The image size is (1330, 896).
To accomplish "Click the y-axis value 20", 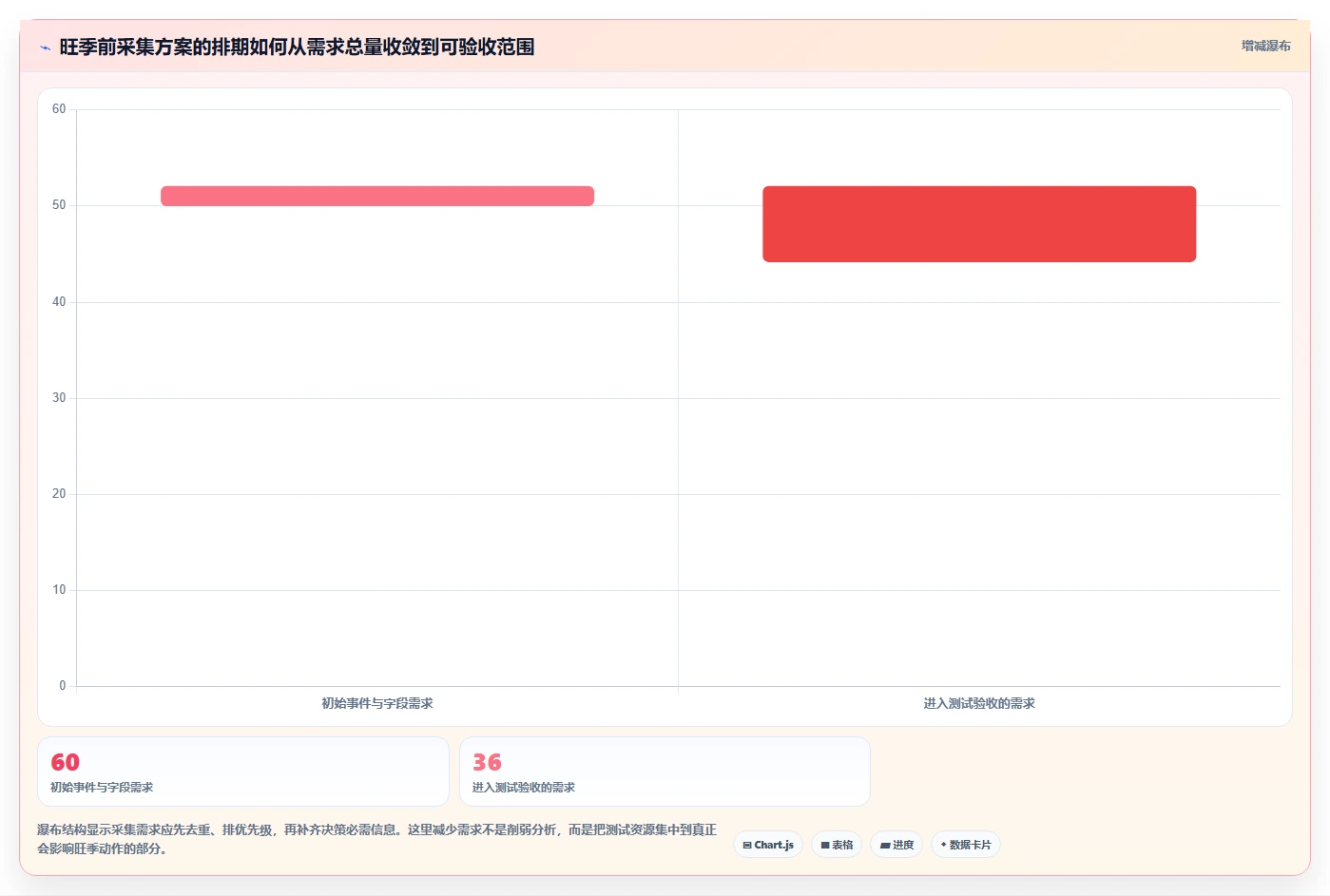I will point(59,494).
